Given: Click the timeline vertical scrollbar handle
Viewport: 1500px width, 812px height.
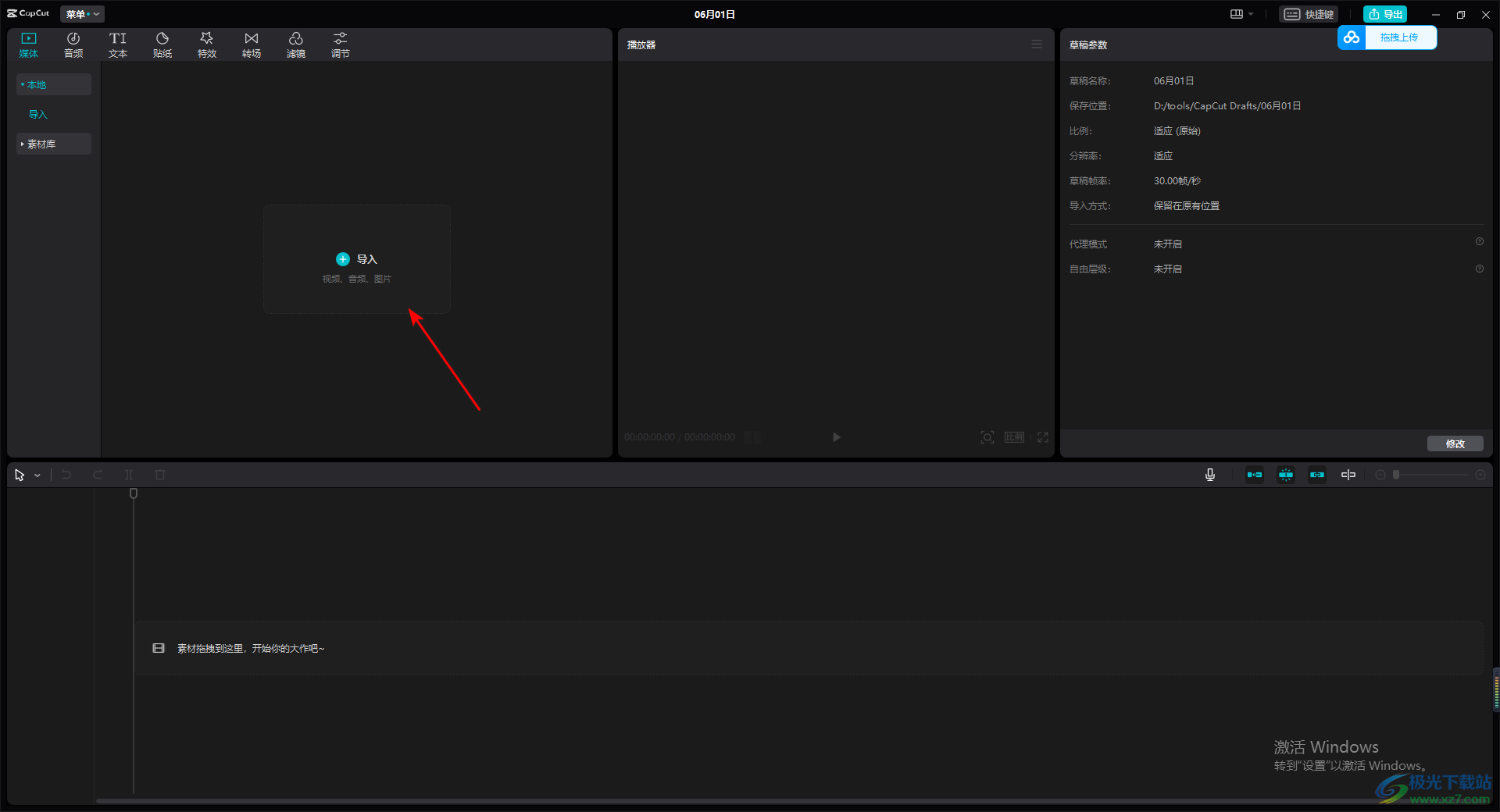Looking at the screenshot, I should 1496,689.
